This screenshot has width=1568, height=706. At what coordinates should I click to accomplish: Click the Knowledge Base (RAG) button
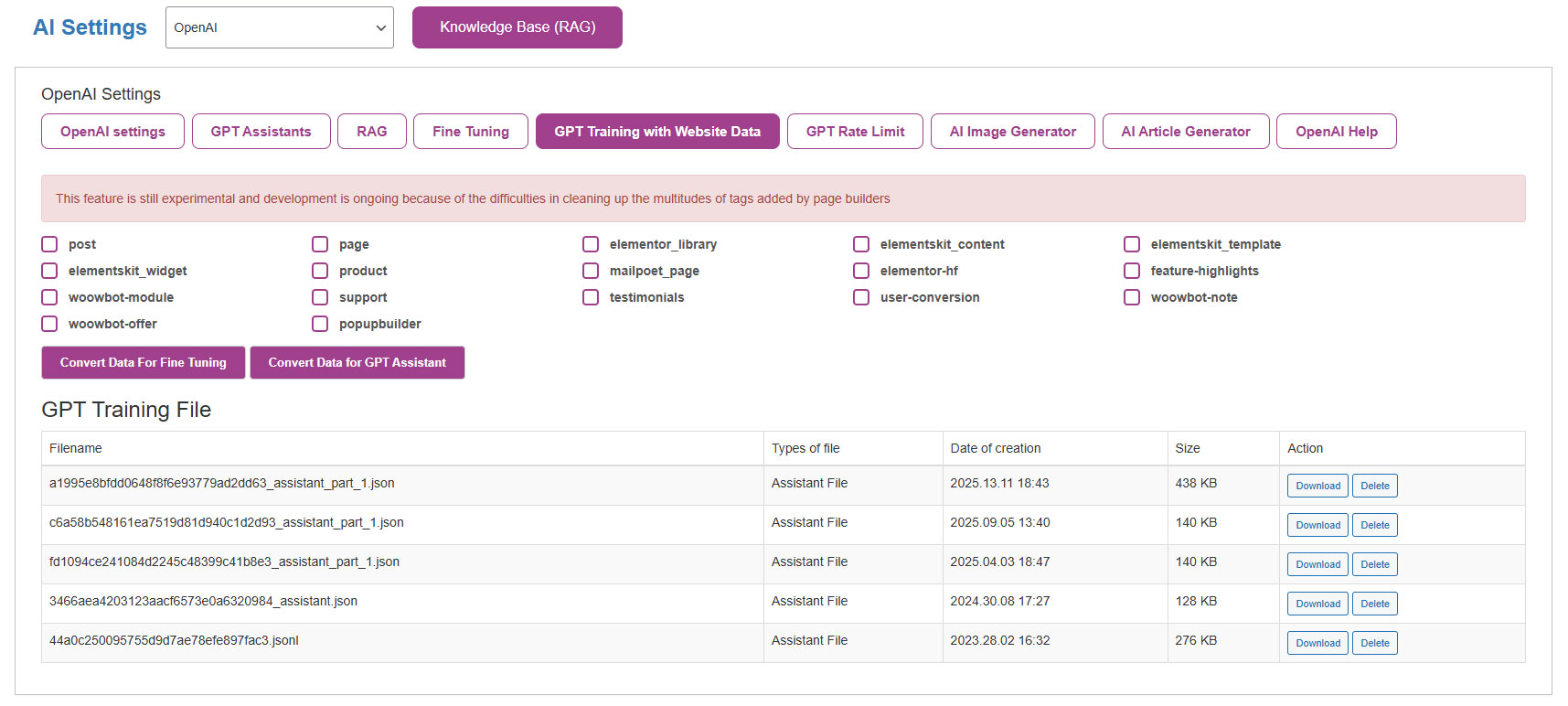pyautogui.click(x=517, y=27)
